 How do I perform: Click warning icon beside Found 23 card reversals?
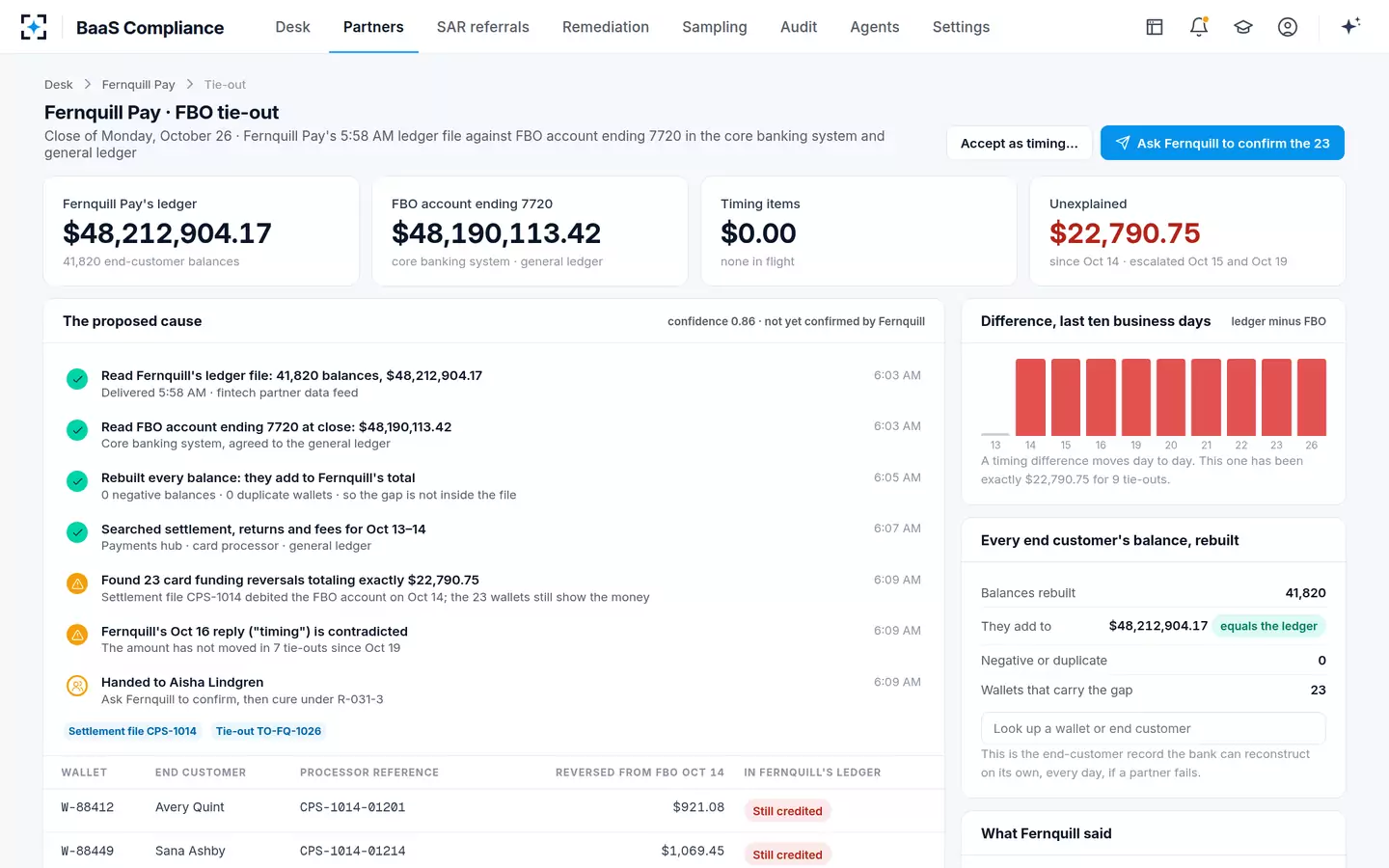[77, 583]
